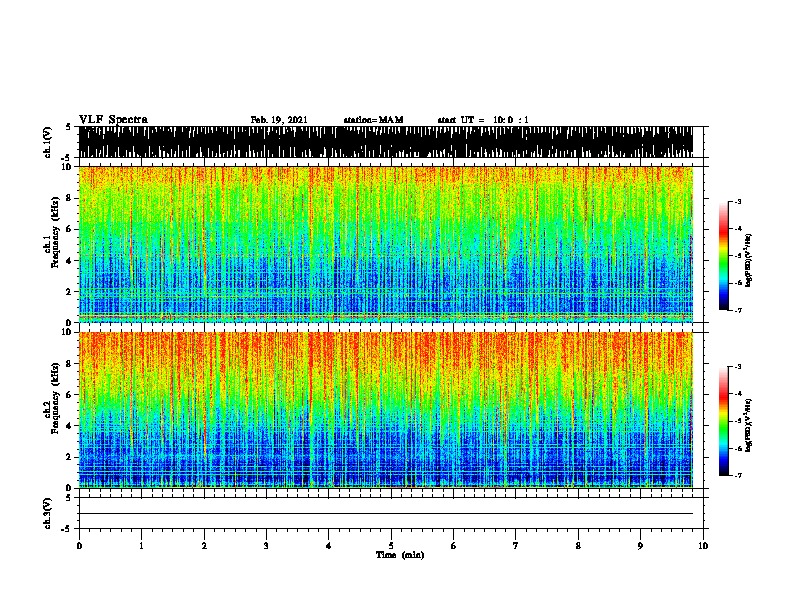The image size is (792, 612).
Task: Click the "2" kHz tick of ch.2 spectrogram
Action: pos(71,457)
